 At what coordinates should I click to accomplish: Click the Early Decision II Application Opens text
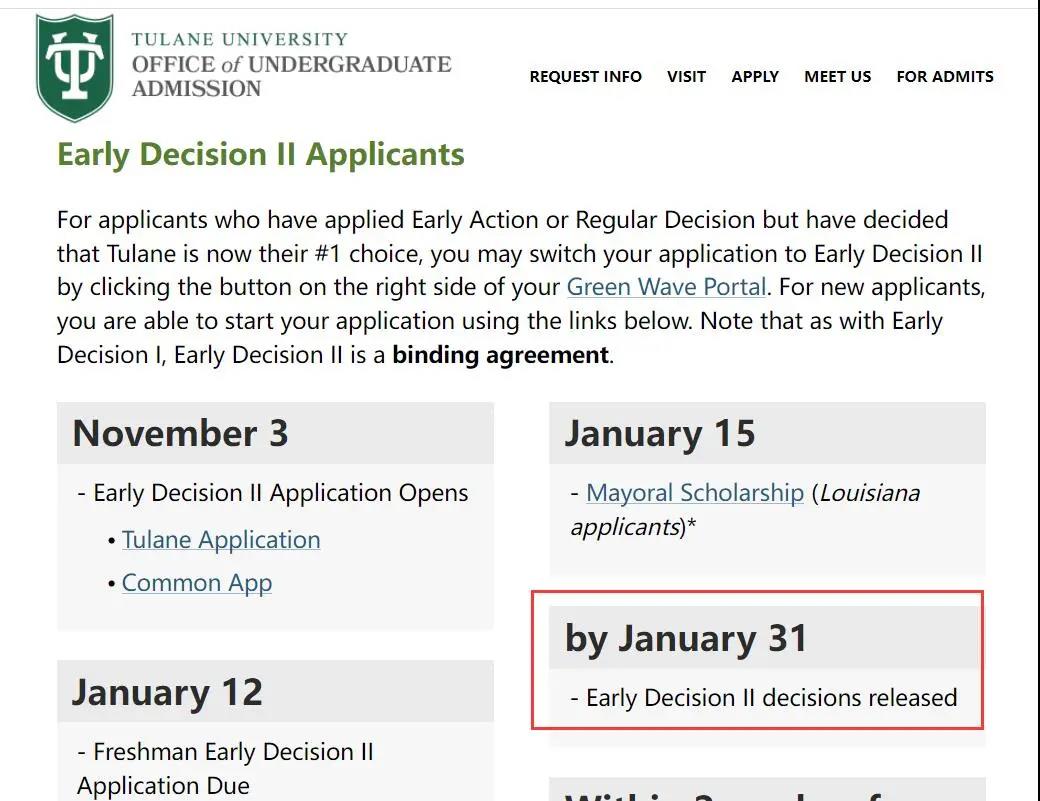(280, 493)
